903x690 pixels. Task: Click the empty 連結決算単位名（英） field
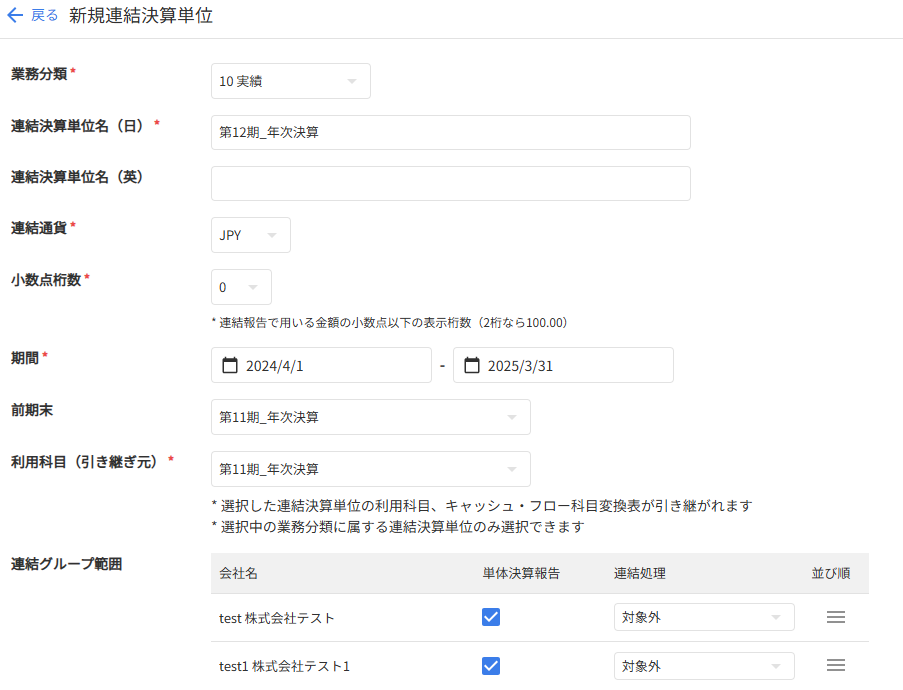tap(450, 183)
